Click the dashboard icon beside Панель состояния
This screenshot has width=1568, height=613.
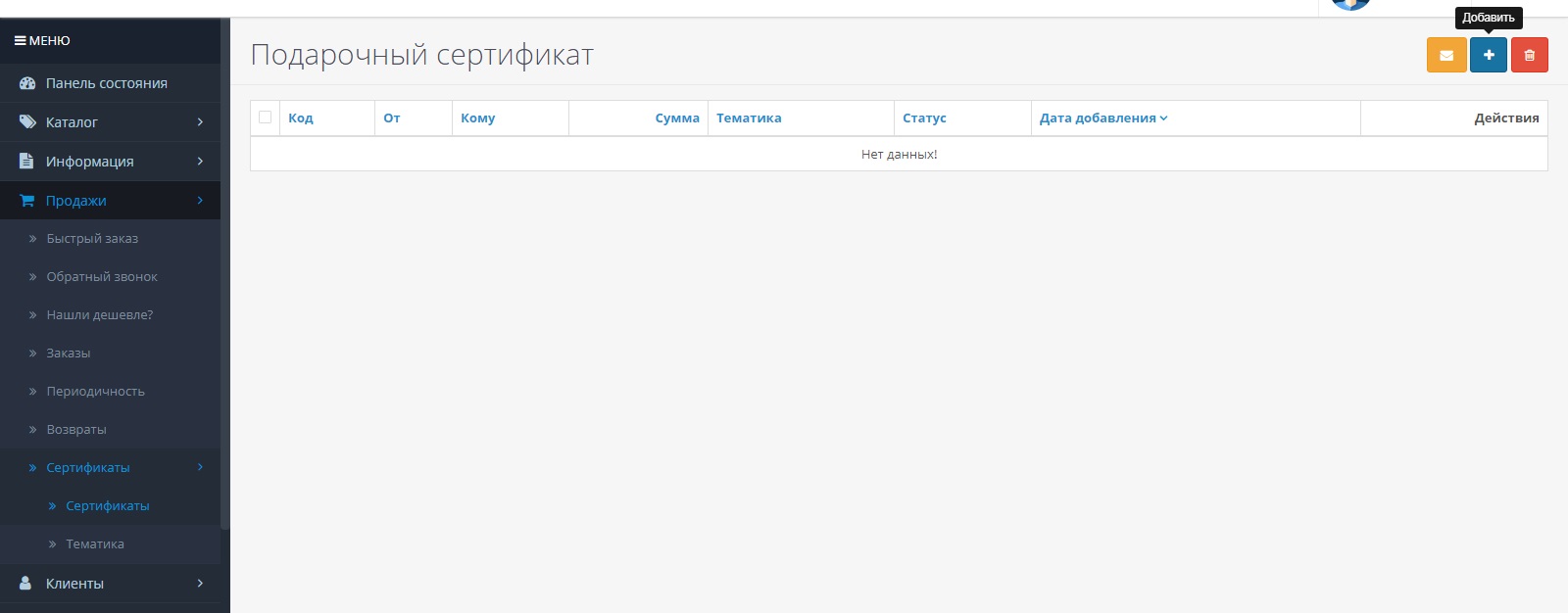click(27, 83)
